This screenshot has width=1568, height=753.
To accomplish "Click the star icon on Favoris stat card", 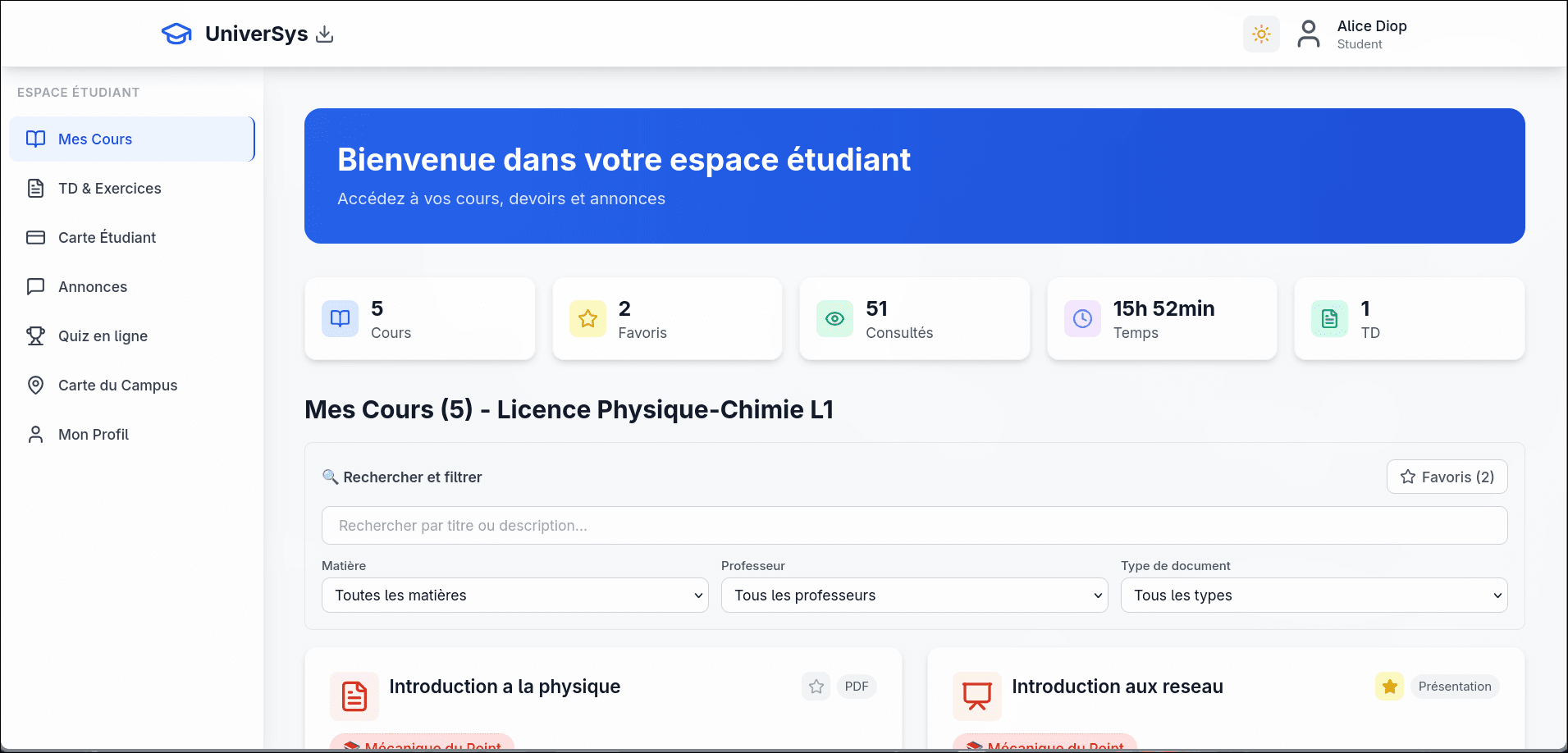I will point(587,318).
